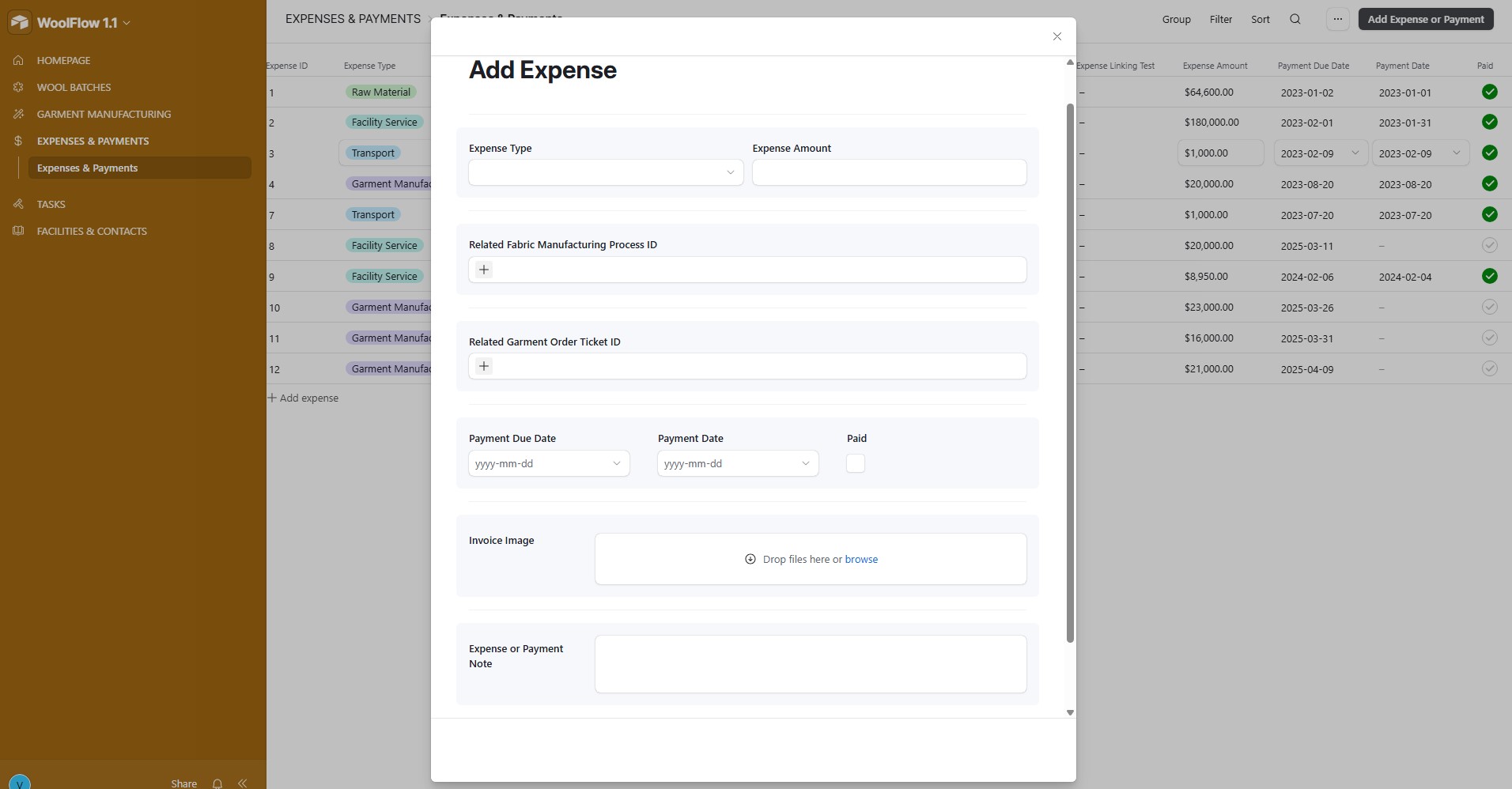Go to WOOL BATCHES in sidebar

click(74, 87)
